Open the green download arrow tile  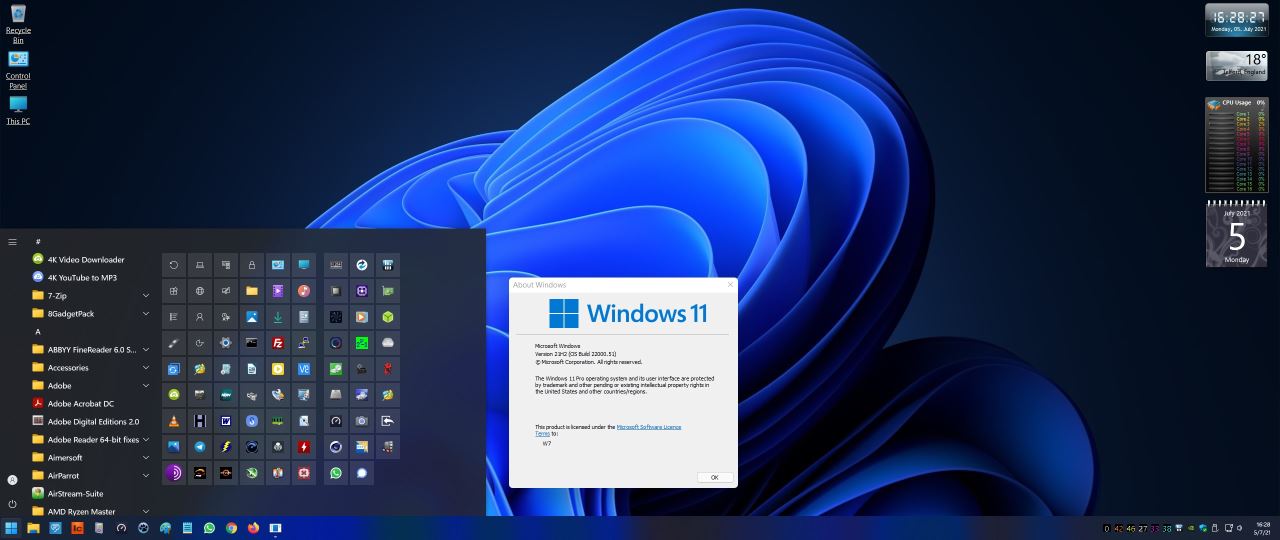(x=278, y=317)
